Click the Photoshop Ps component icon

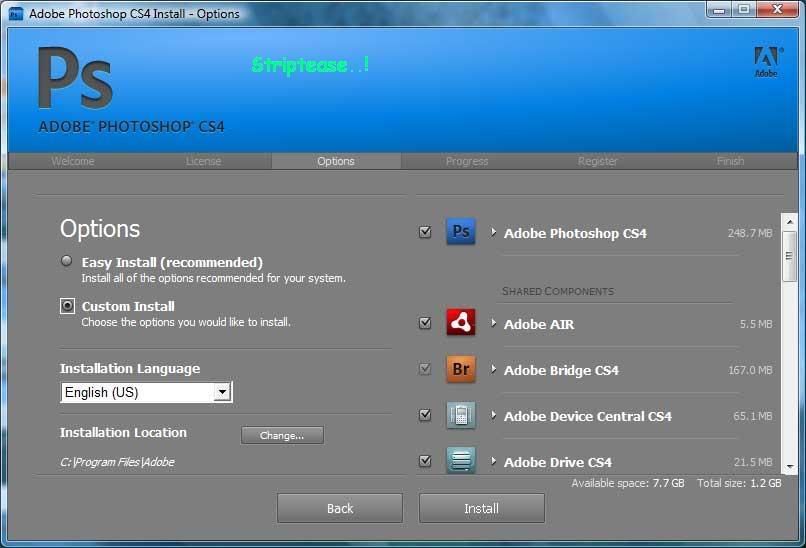461,231
